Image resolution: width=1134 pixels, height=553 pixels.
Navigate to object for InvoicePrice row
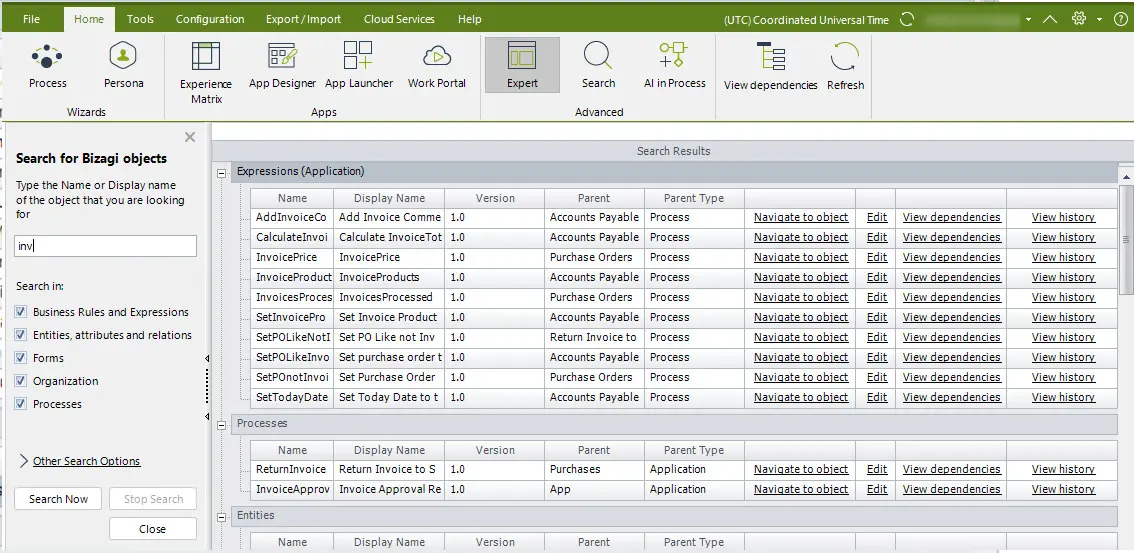point(801,257)
